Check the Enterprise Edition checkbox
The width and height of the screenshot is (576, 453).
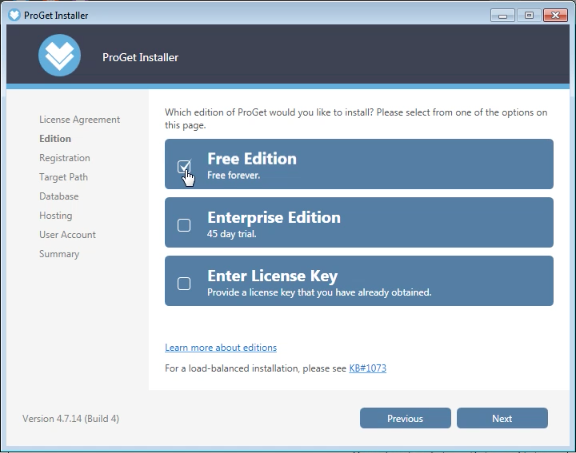click(x=184, y=225)
